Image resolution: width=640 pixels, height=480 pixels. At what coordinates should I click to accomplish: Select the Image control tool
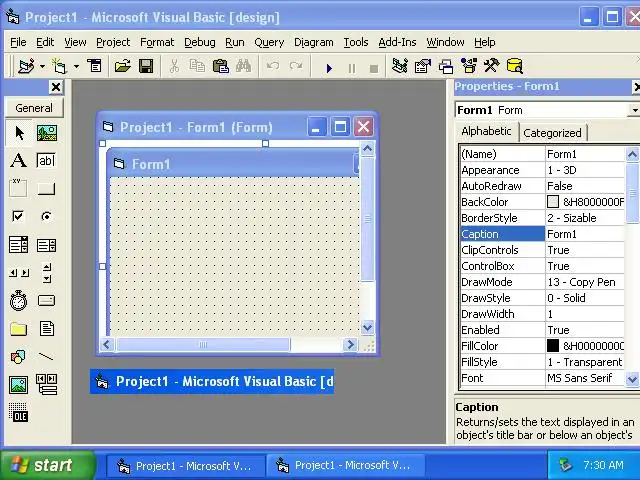[x=19, y=384]
